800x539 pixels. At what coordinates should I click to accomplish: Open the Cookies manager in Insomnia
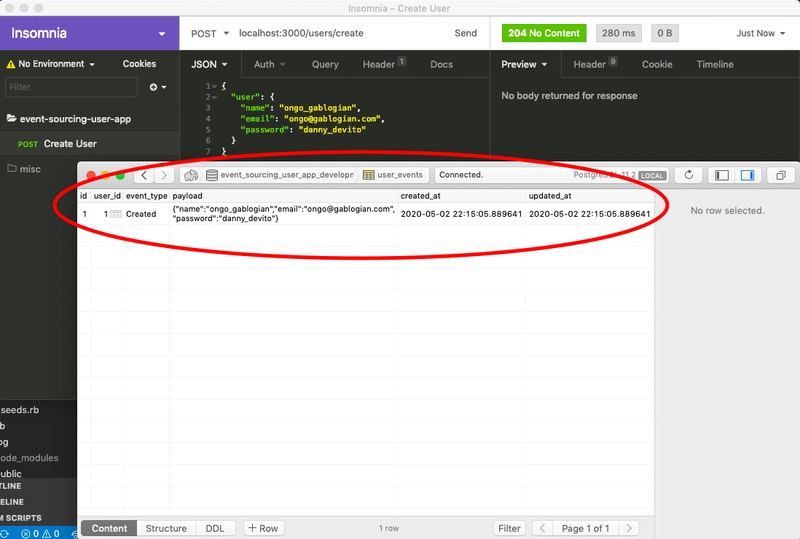point(139,64)
